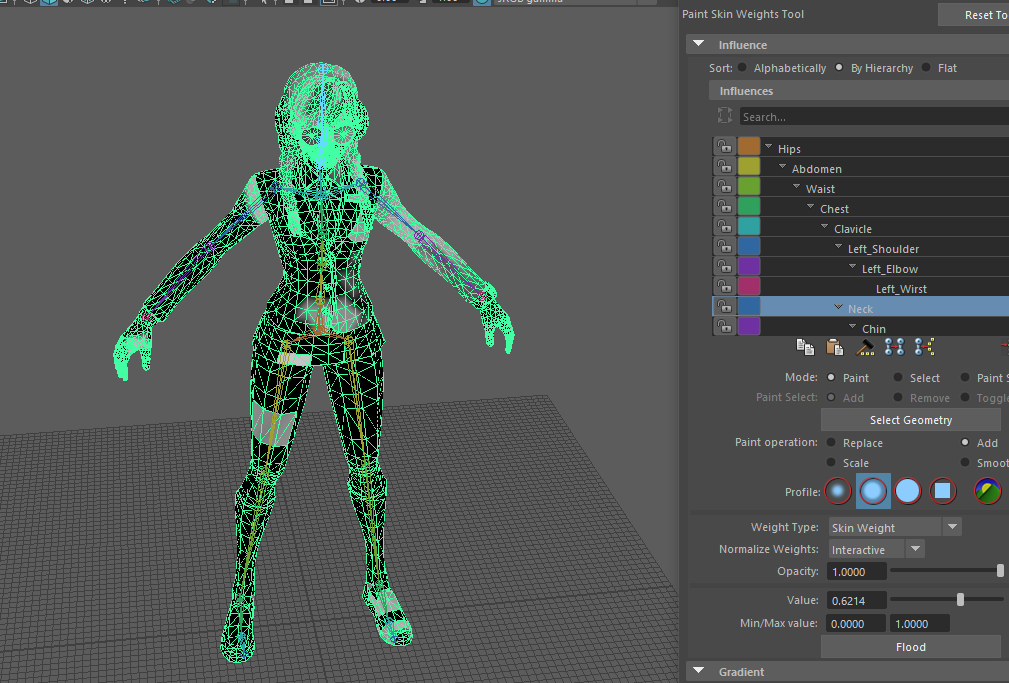Select the Move Weights to Influence icon
This screenshot has width=1009, height=683.
coord(894,346)
